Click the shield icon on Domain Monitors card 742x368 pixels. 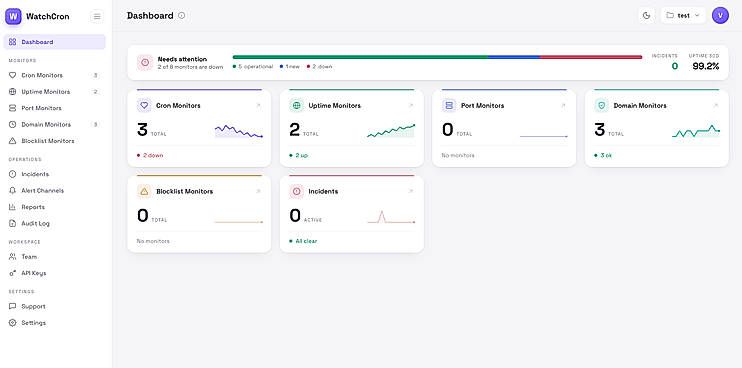601,105
